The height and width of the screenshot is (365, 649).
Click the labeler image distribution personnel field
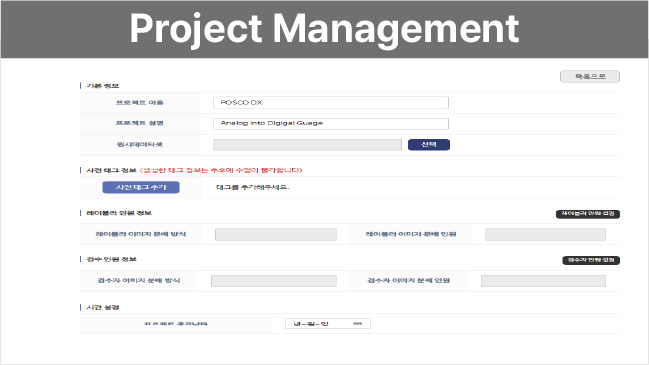click(x=545, y=234)
